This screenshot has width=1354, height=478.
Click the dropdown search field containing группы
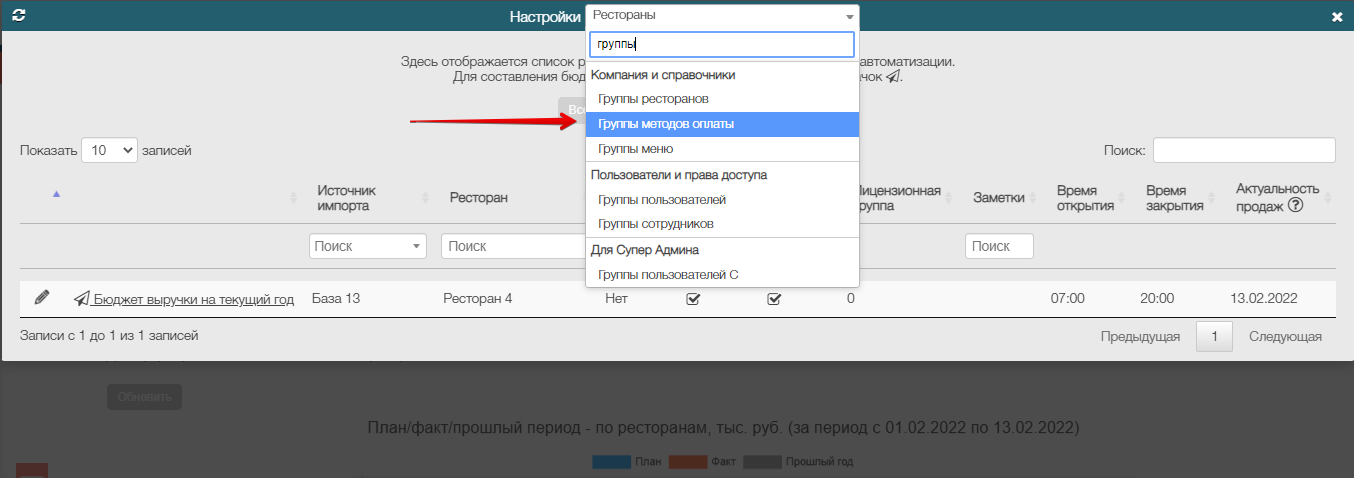coord(722,44)
